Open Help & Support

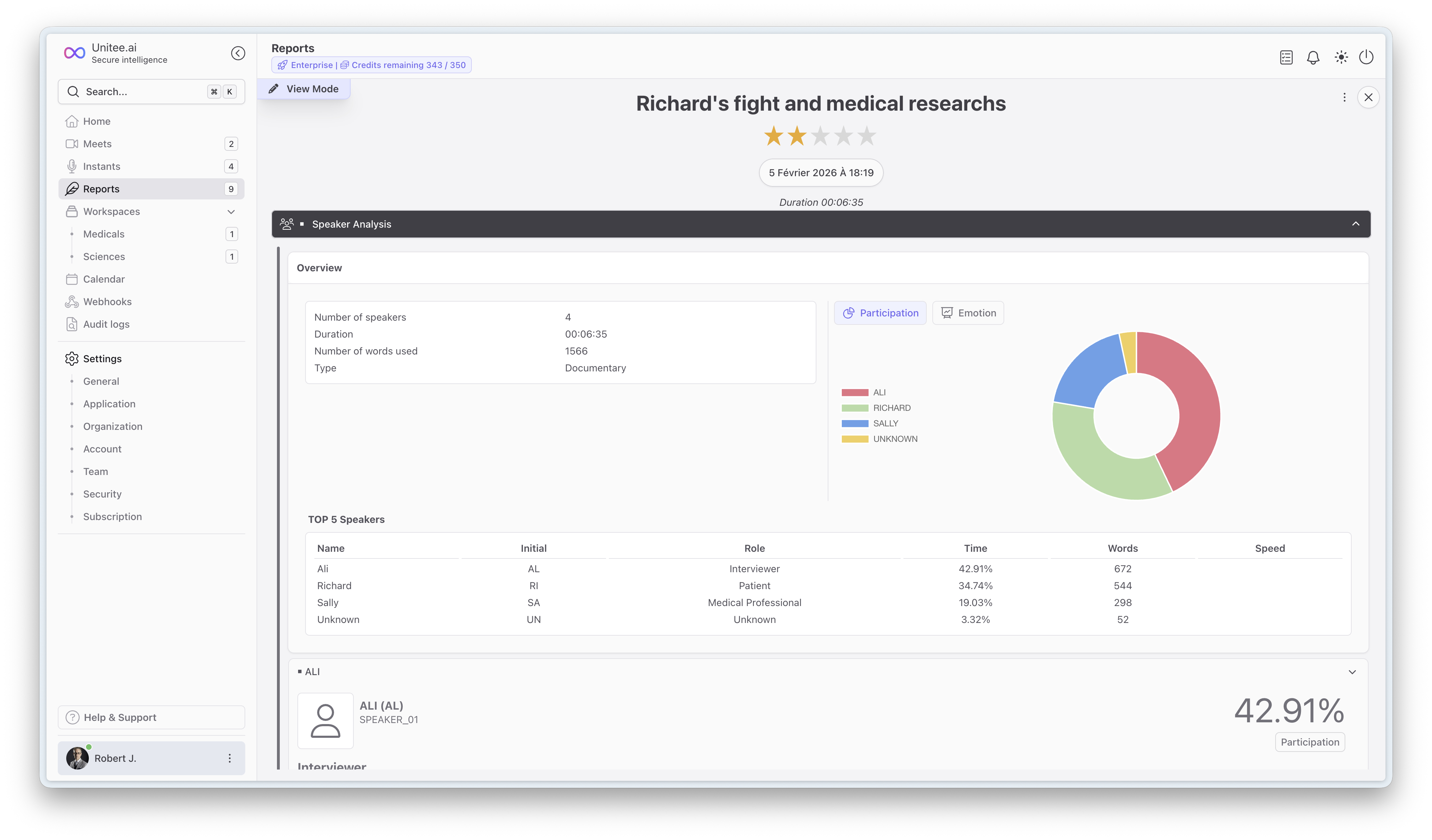(151, 717)
